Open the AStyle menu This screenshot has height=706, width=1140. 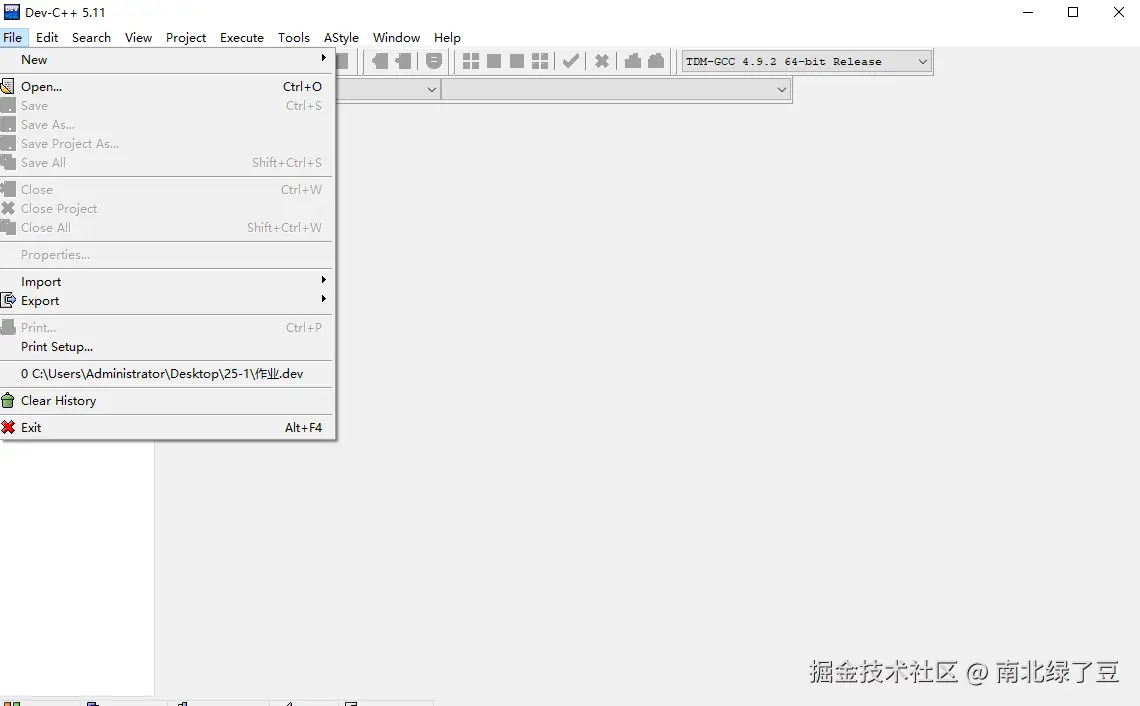tap(341, 37)
